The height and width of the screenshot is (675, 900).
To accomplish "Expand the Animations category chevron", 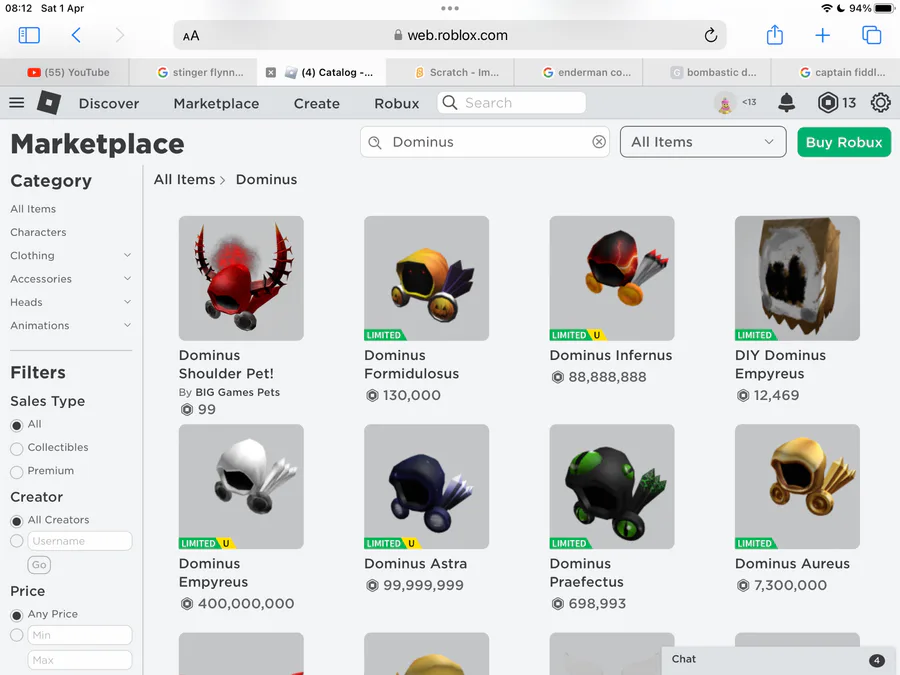I will coord(127,325).
